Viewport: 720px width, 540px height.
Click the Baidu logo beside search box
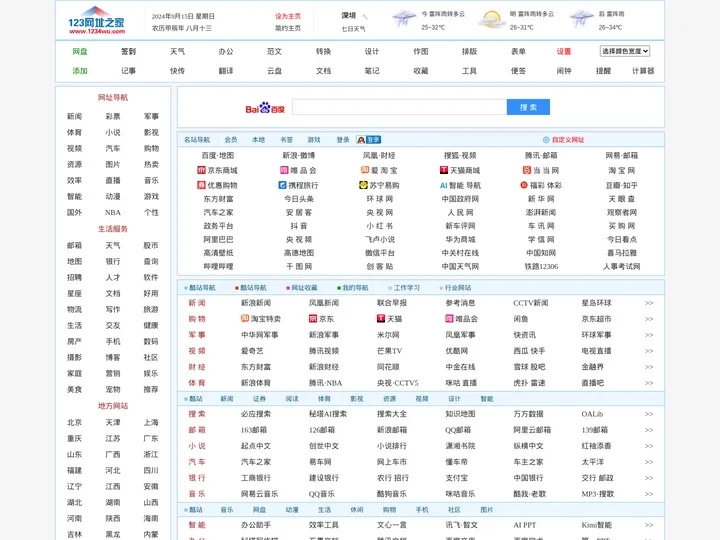(265, 108)
